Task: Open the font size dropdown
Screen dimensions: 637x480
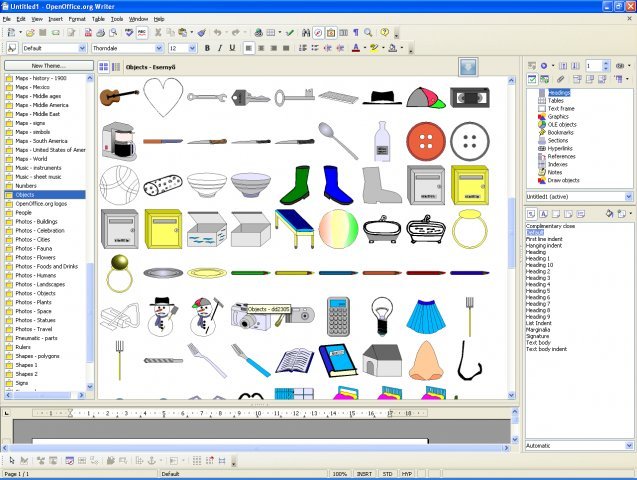Action: [192, 48]
